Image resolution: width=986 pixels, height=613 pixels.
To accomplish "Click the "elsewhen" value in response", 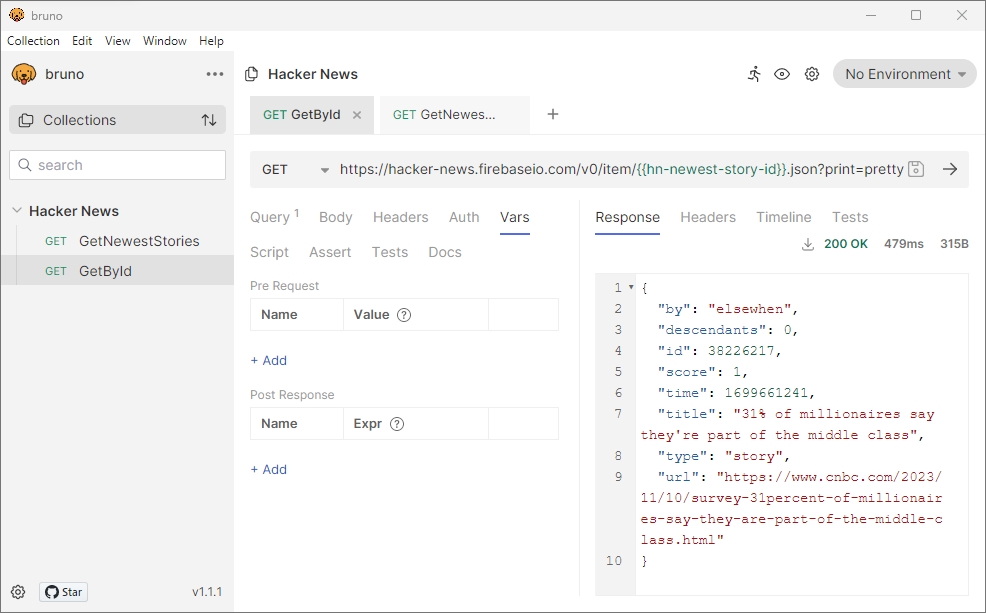I will pos(750,309).
